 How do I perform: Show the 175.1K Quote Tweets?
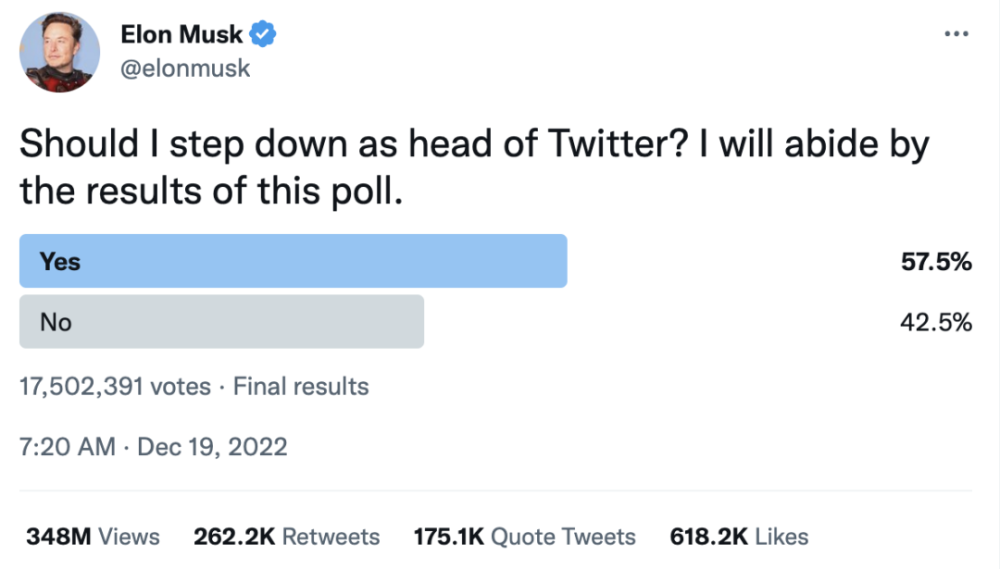524,537
